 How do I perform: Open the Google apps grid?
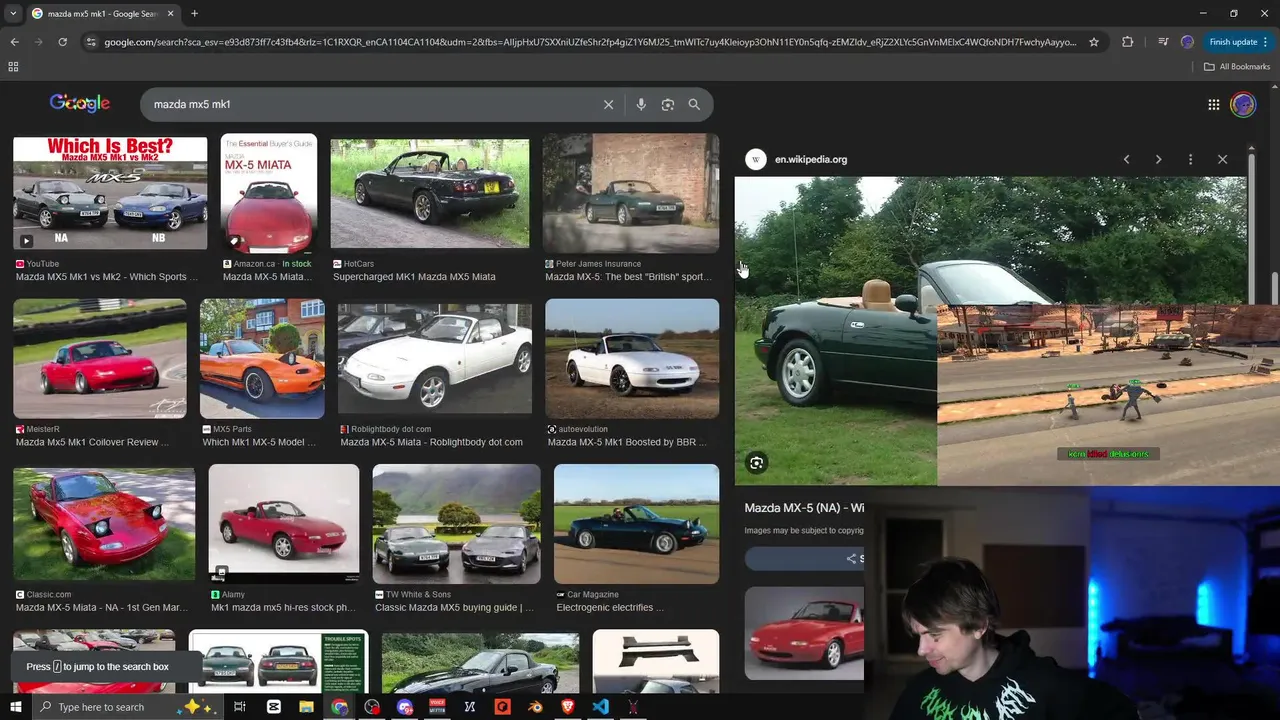1213,104
